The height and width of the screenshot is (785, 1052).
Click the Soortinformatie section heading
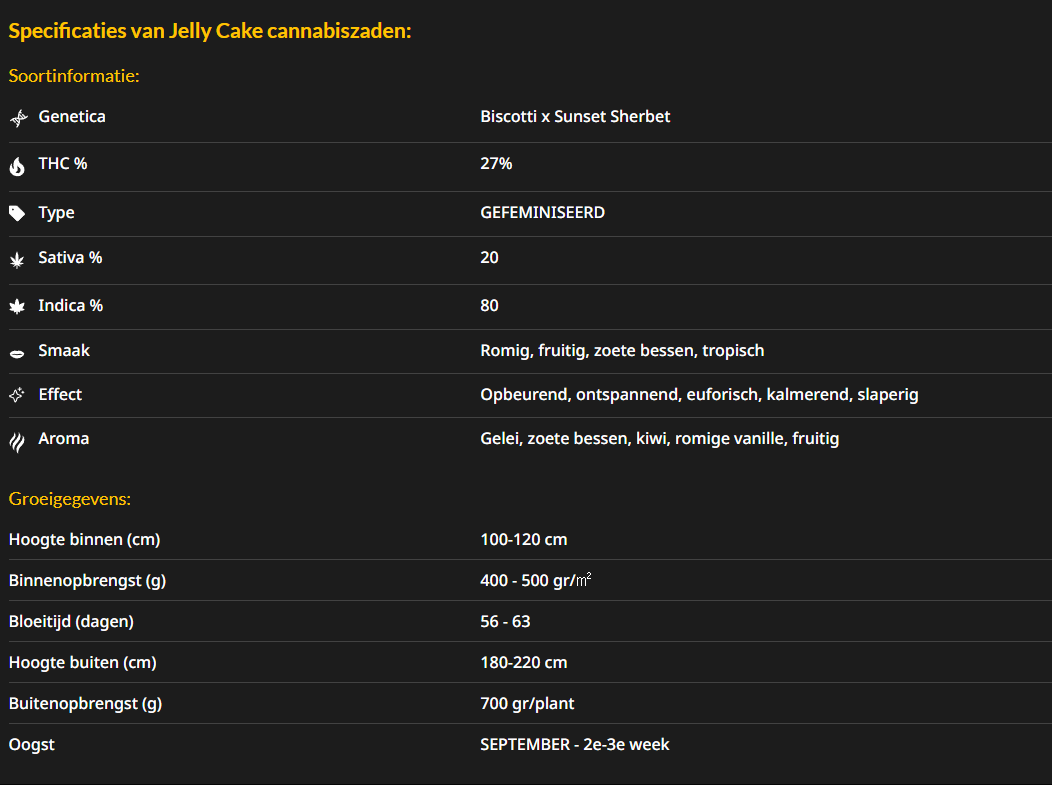pos(74,76)
